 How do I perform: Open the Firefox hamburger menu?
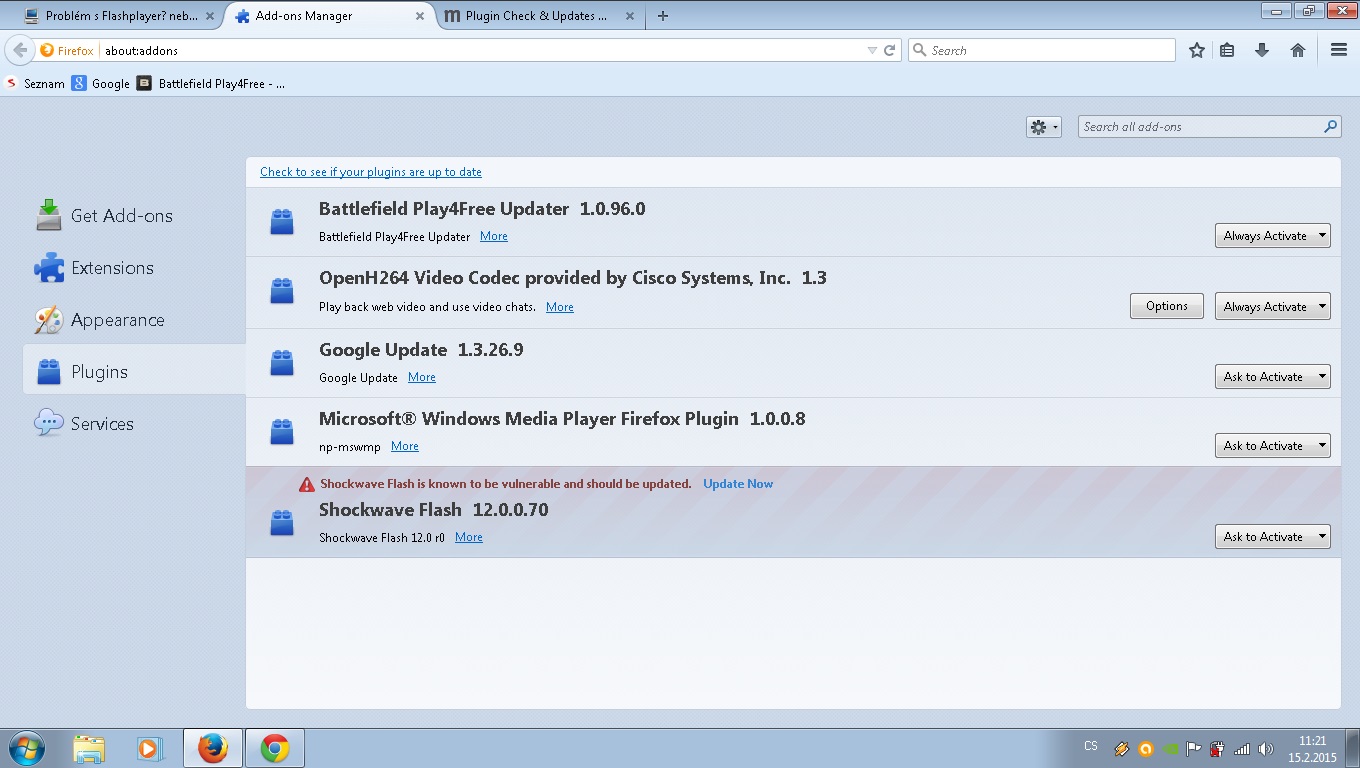point(1339,50)
